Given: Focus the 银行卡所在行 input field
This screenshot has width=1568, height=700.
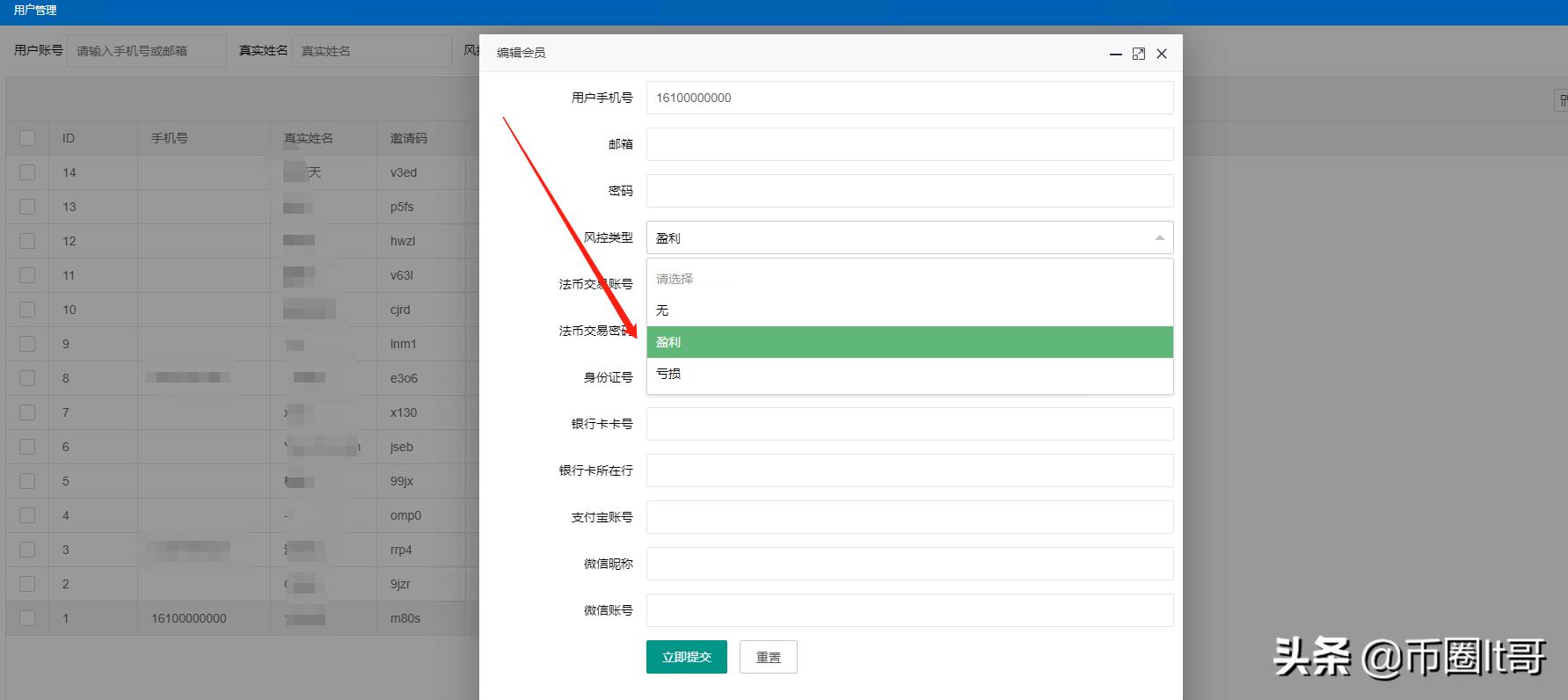Looking at the screenshot, I should [910, 470].
